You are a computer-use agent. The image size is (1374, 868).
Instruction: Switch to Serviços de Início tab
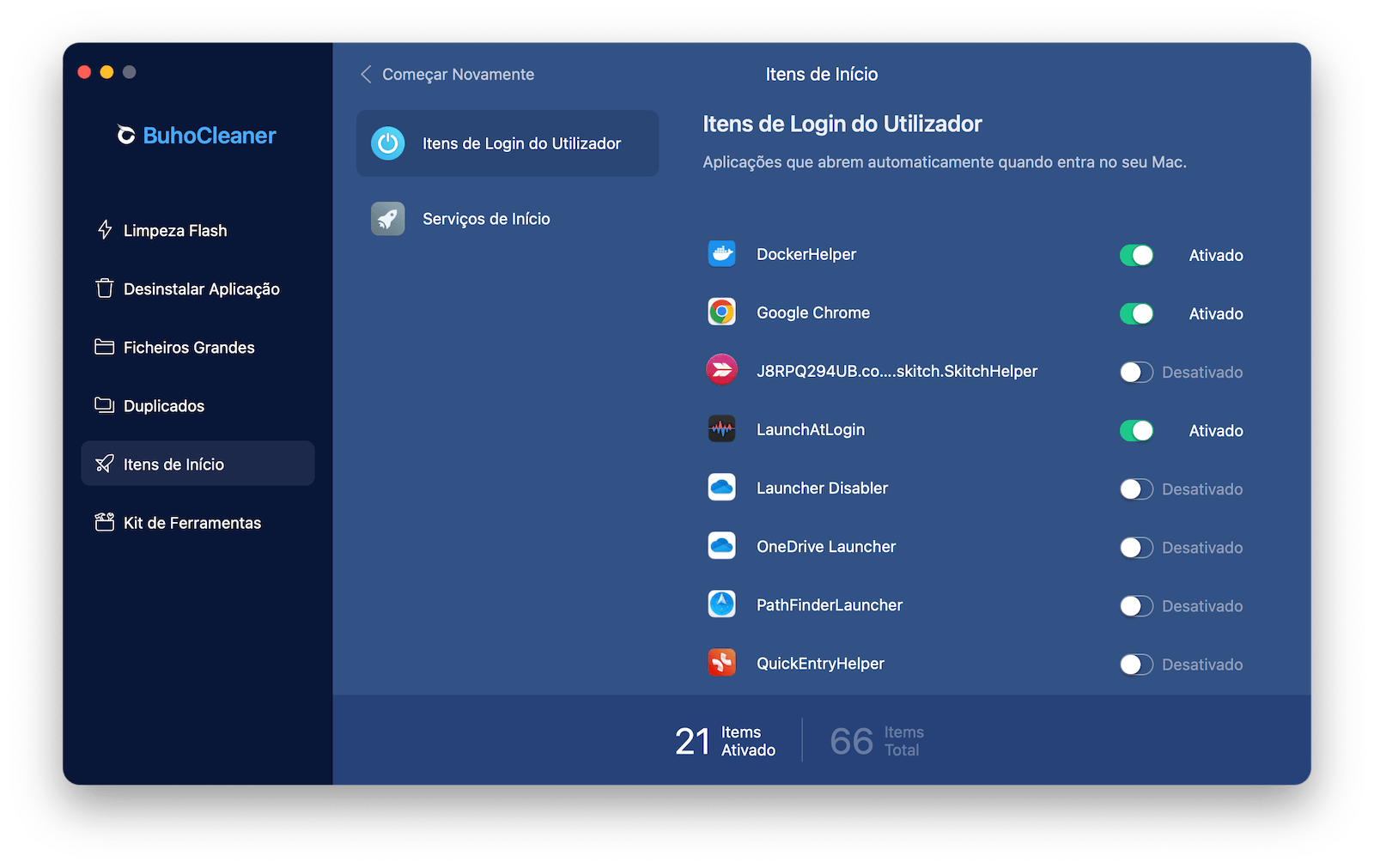508,219
